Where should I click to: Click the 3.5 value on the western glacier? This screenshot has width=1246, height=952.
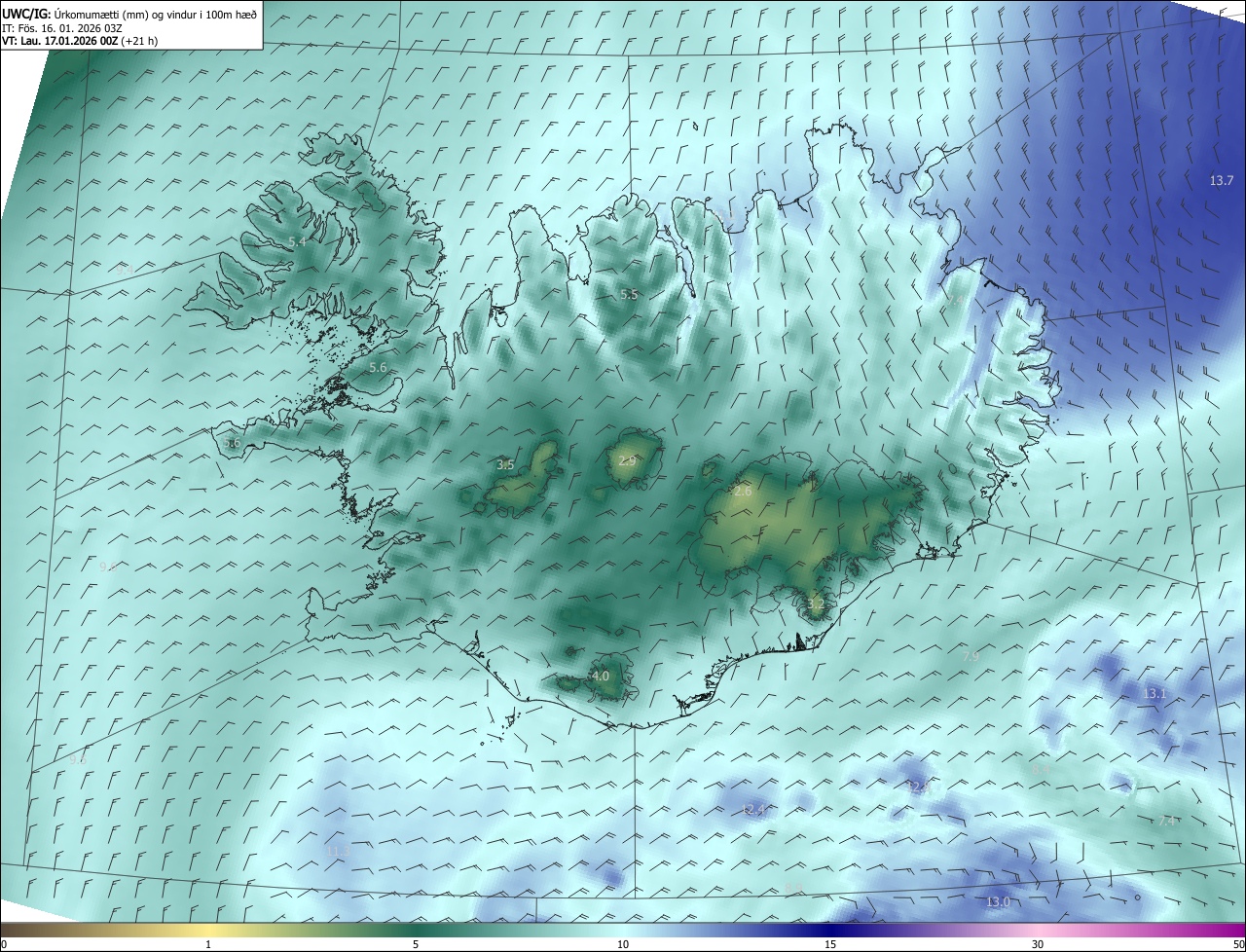(x=505, y=465)
